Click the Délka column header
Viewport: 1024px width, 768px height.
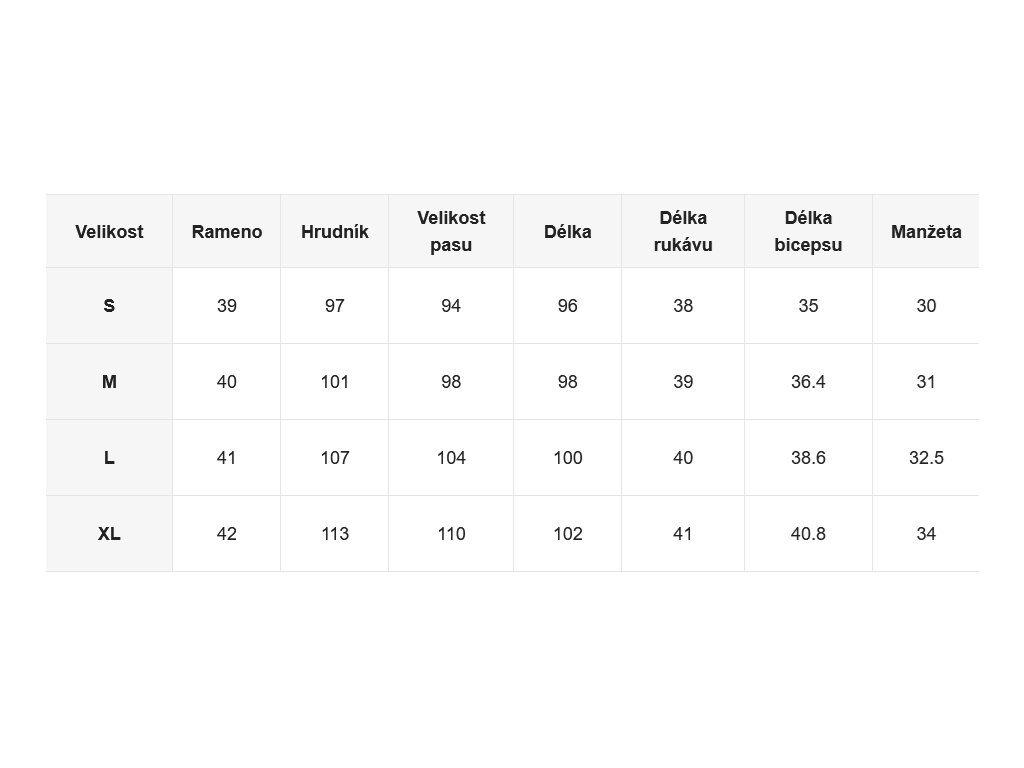568,231
